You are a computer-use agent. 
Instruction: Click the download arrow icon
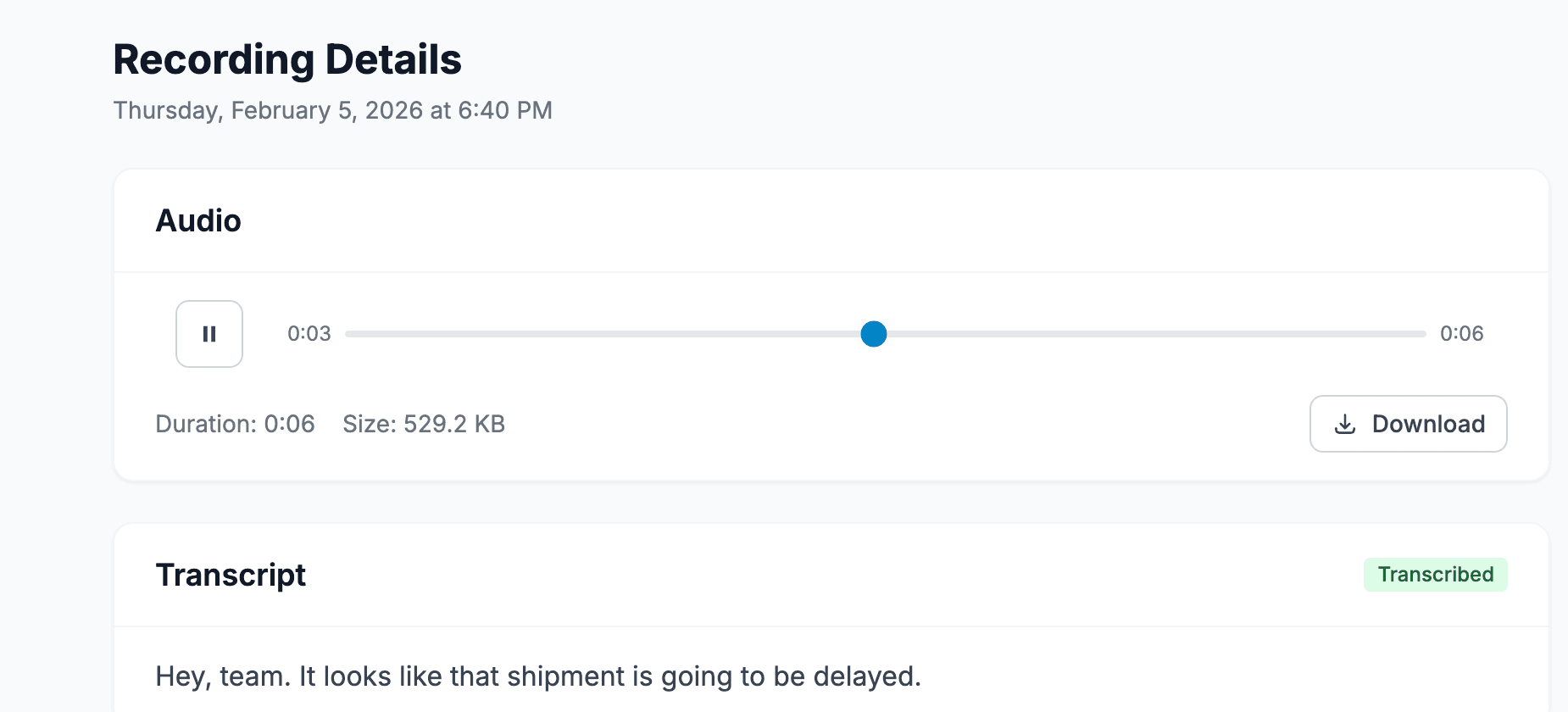1345,424
